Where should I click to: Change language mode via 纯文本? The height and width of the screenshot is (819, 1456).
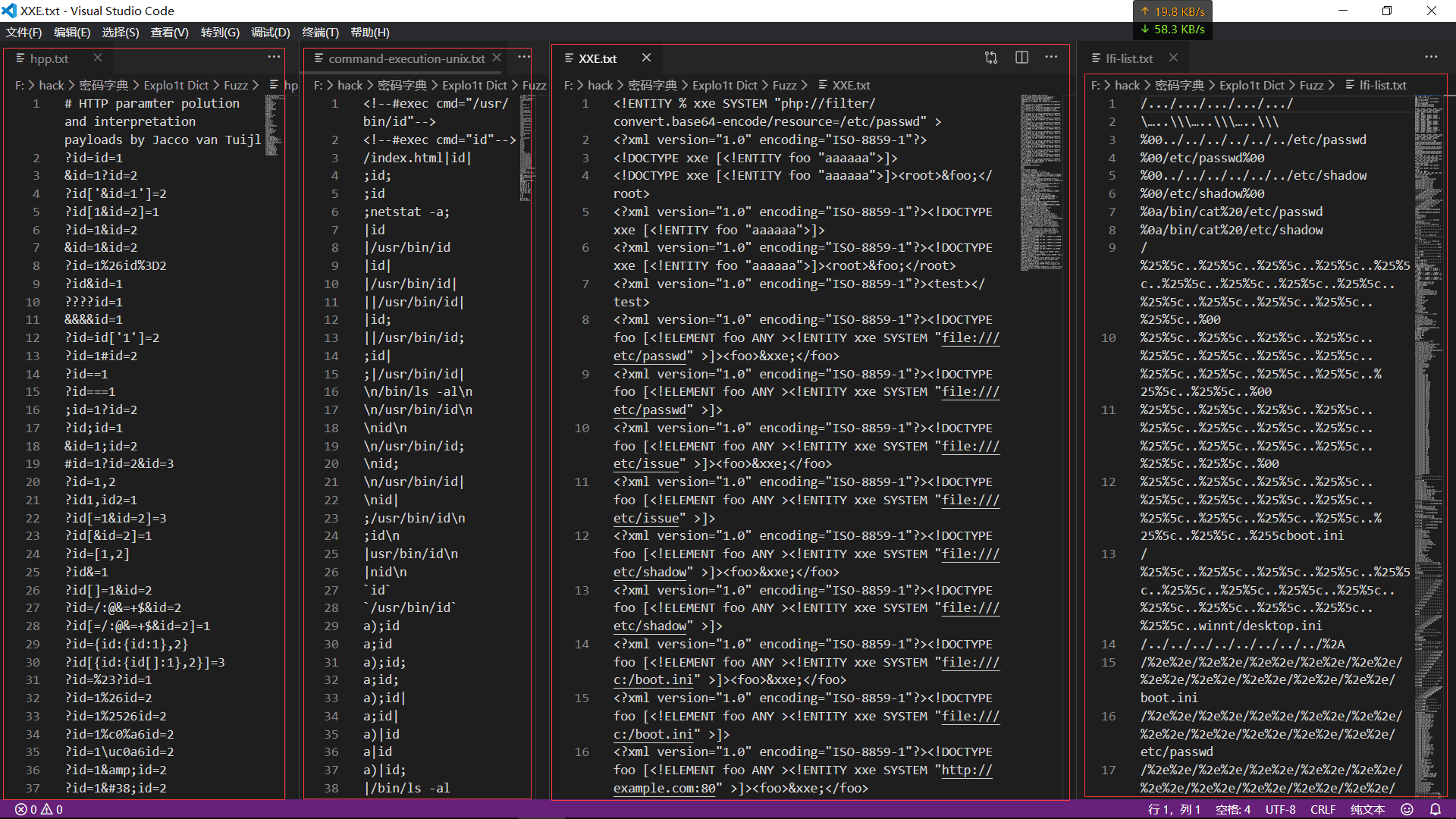[x=1367, y=809]
